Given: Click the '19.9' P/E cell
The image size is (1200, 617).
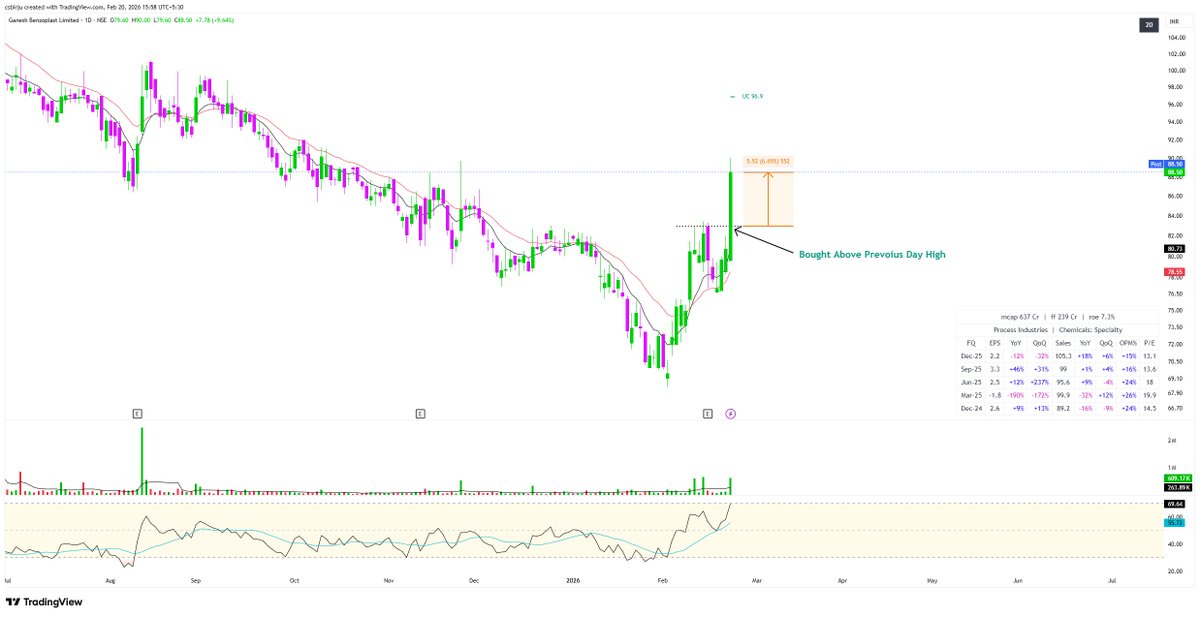Looking at the screenshot, I should click(x=1149, y=394).
